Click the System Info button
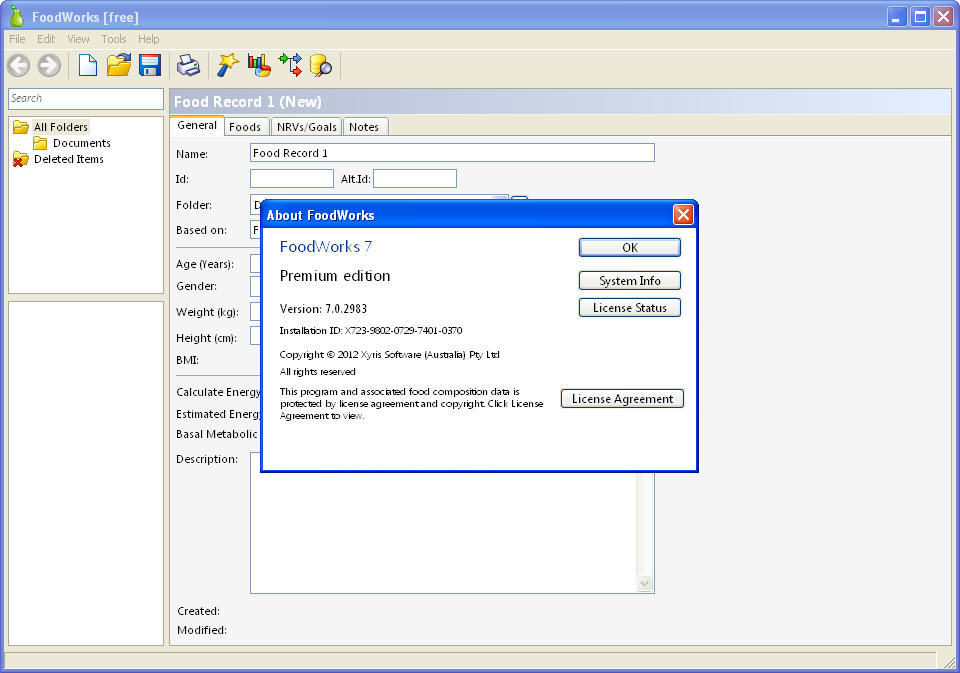Screen dimensions: 960x673 coord(629,281)
